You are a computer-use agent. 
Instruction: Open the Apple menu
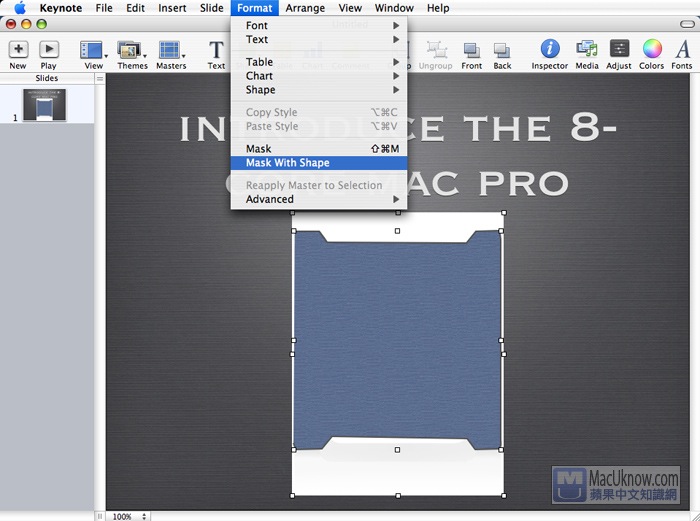[x=20, y=8]
